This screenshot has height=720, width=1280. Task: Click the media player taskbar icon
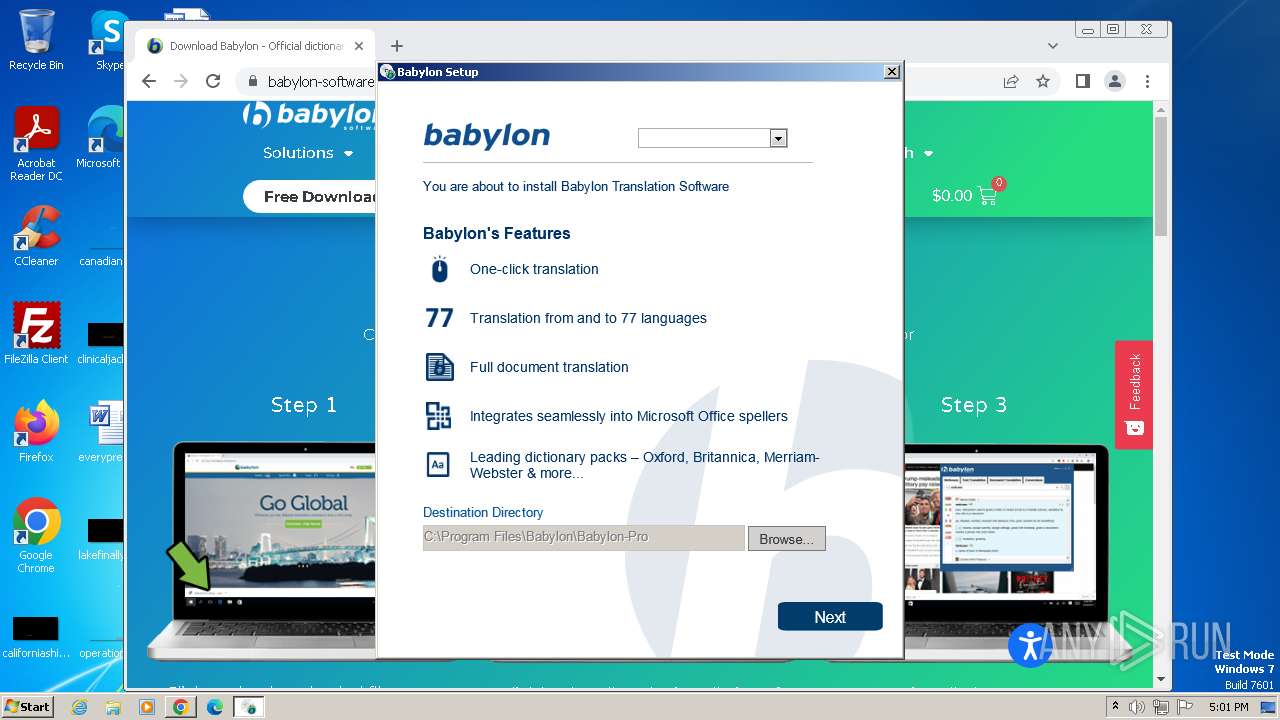pyautogui.click(x=147, y=707)
